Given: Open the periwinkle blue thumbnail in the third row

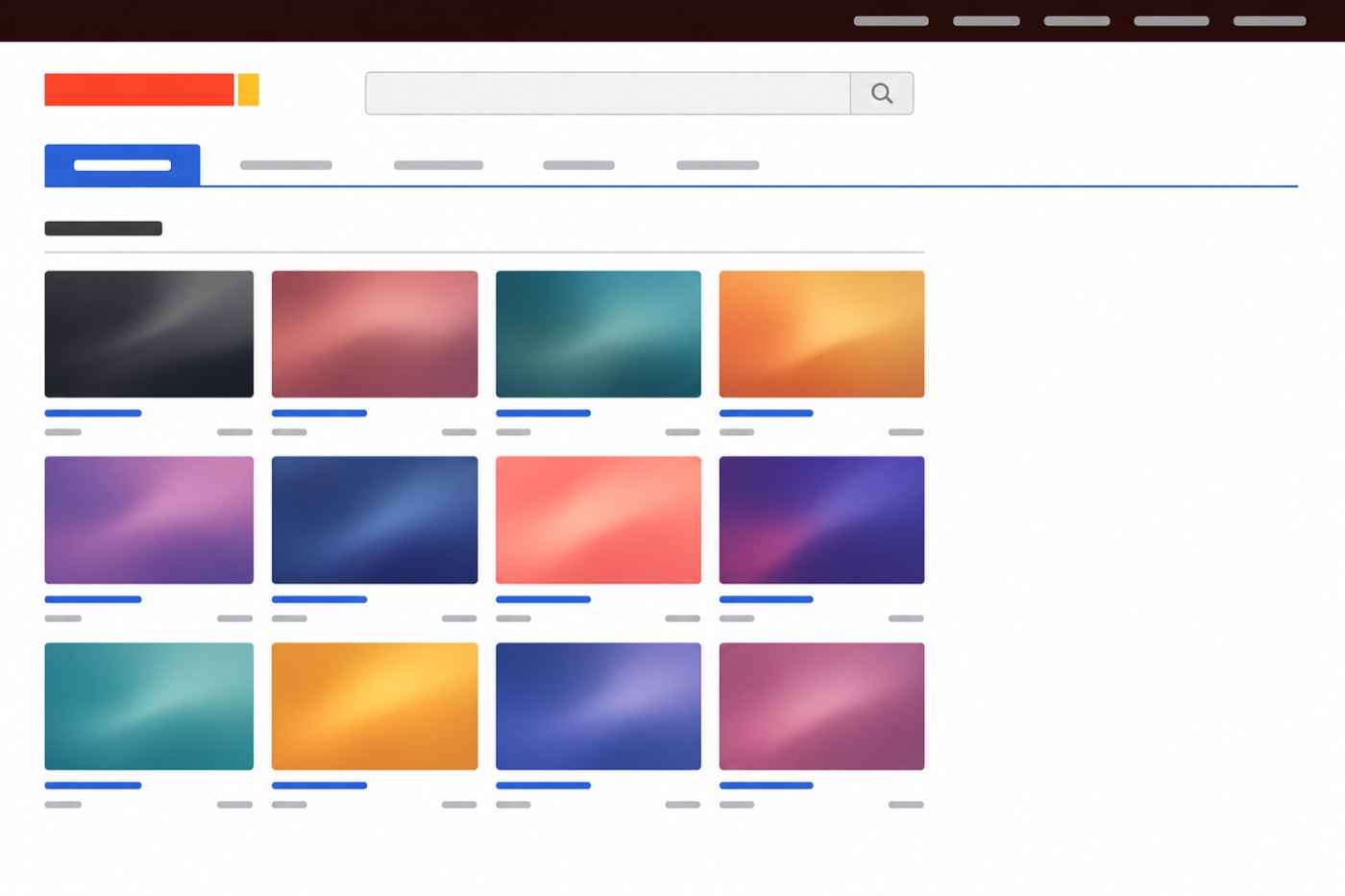Looking at the screenshot, I should point(599,706).
